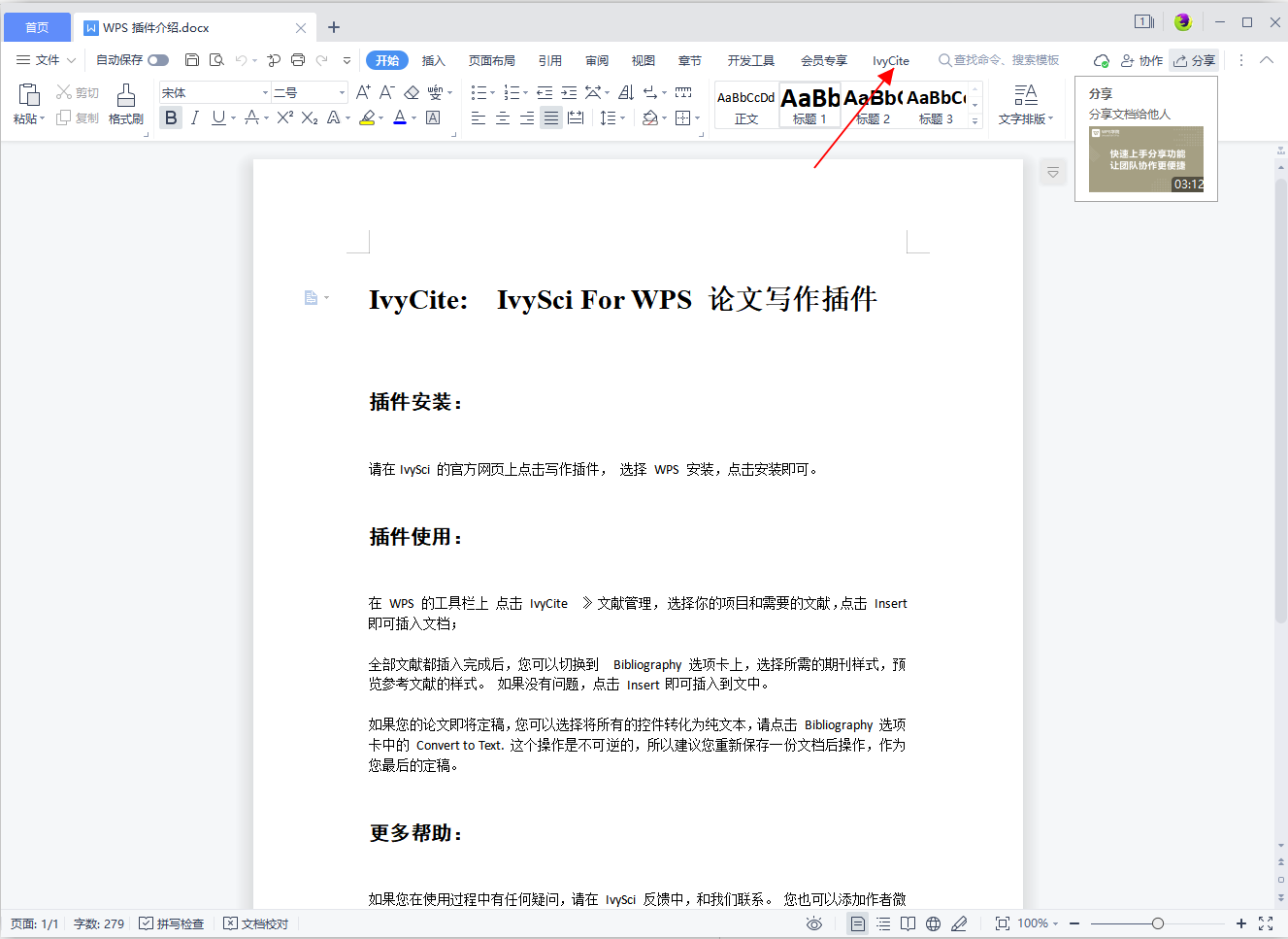Align text left

coord(479,117)
